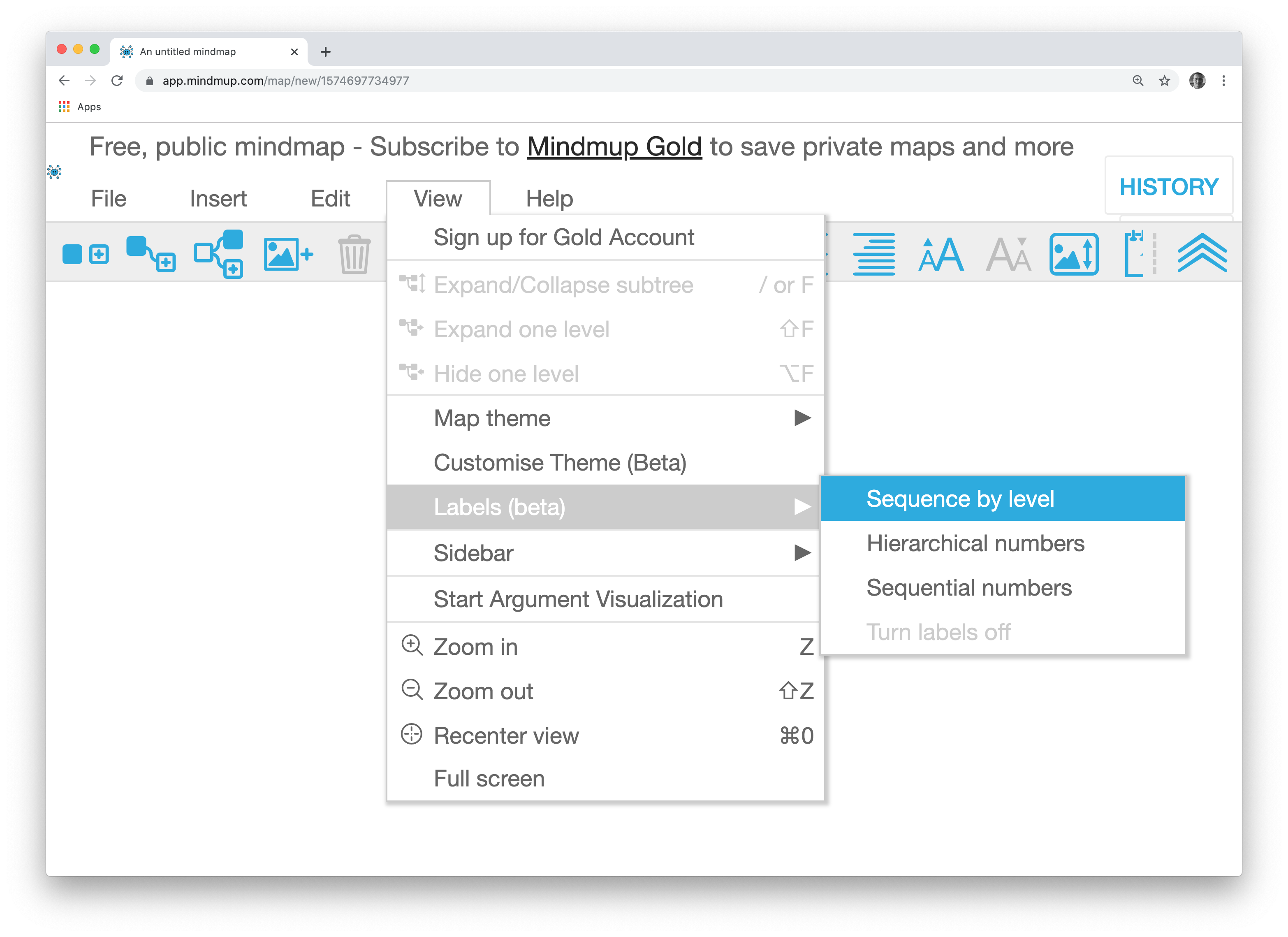This screenshot has height=937, width=1288.
Task: Click Expand one level menu item
Action: point(605,329)
